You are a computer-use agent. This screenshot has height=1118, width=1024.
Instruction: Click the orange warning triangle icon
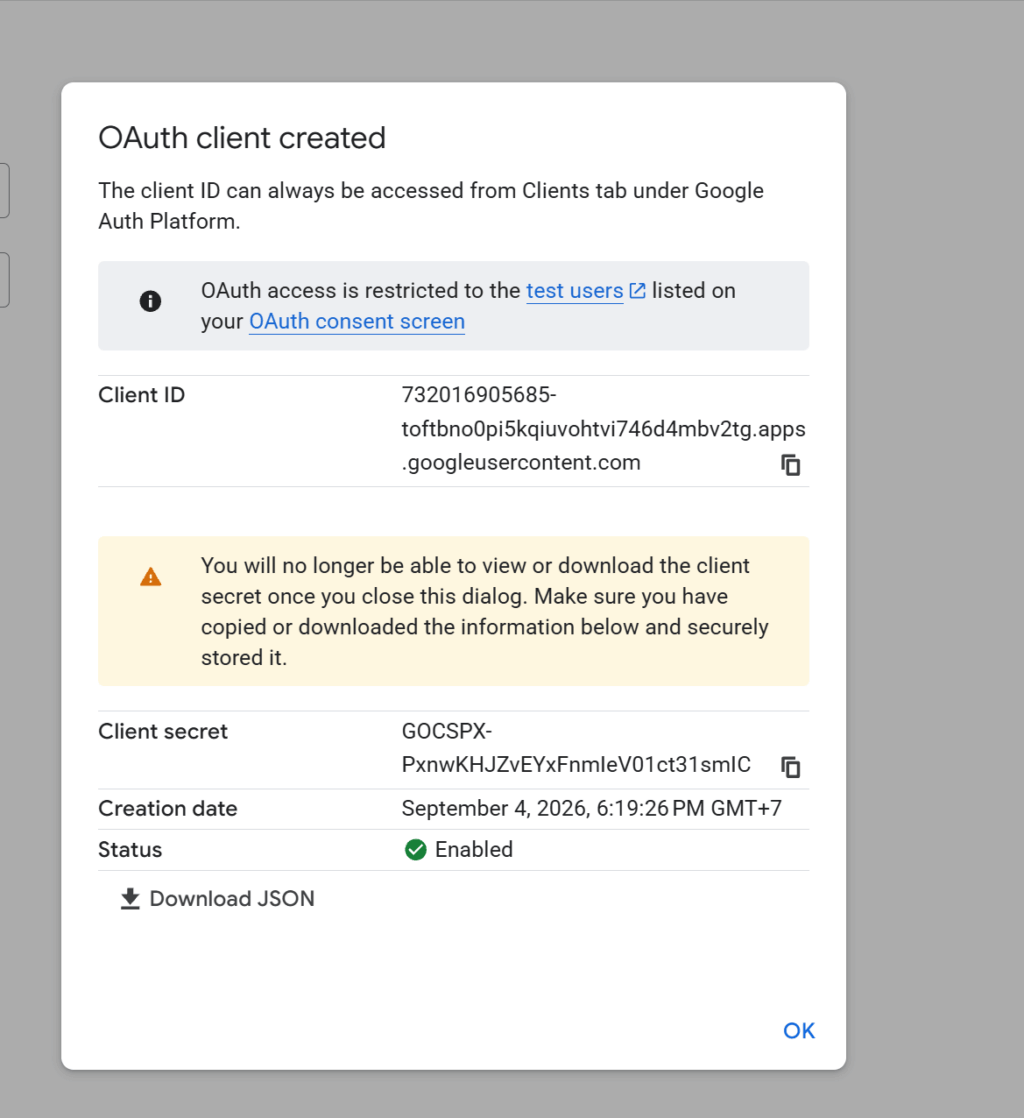pyautogui.click(x=150, y=576)
